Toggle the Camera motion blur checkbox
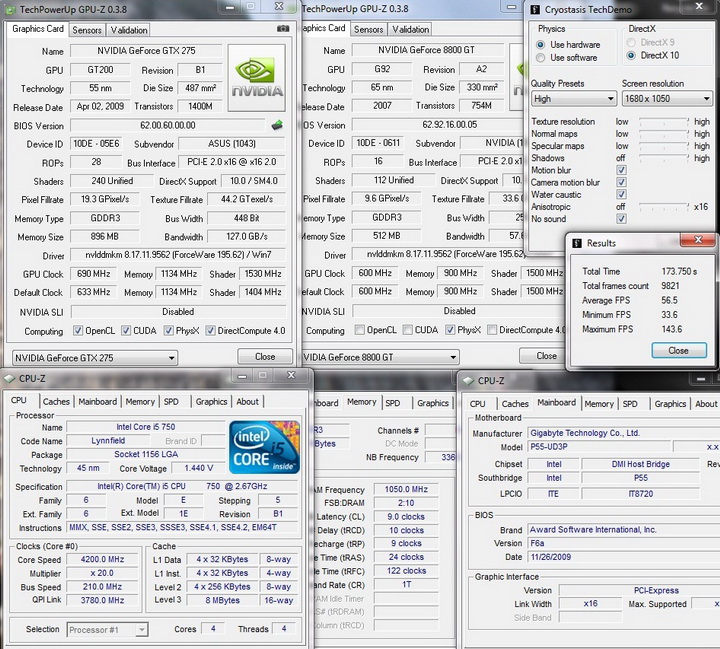Screen dimensions: 720x649 tap(621, 182)
